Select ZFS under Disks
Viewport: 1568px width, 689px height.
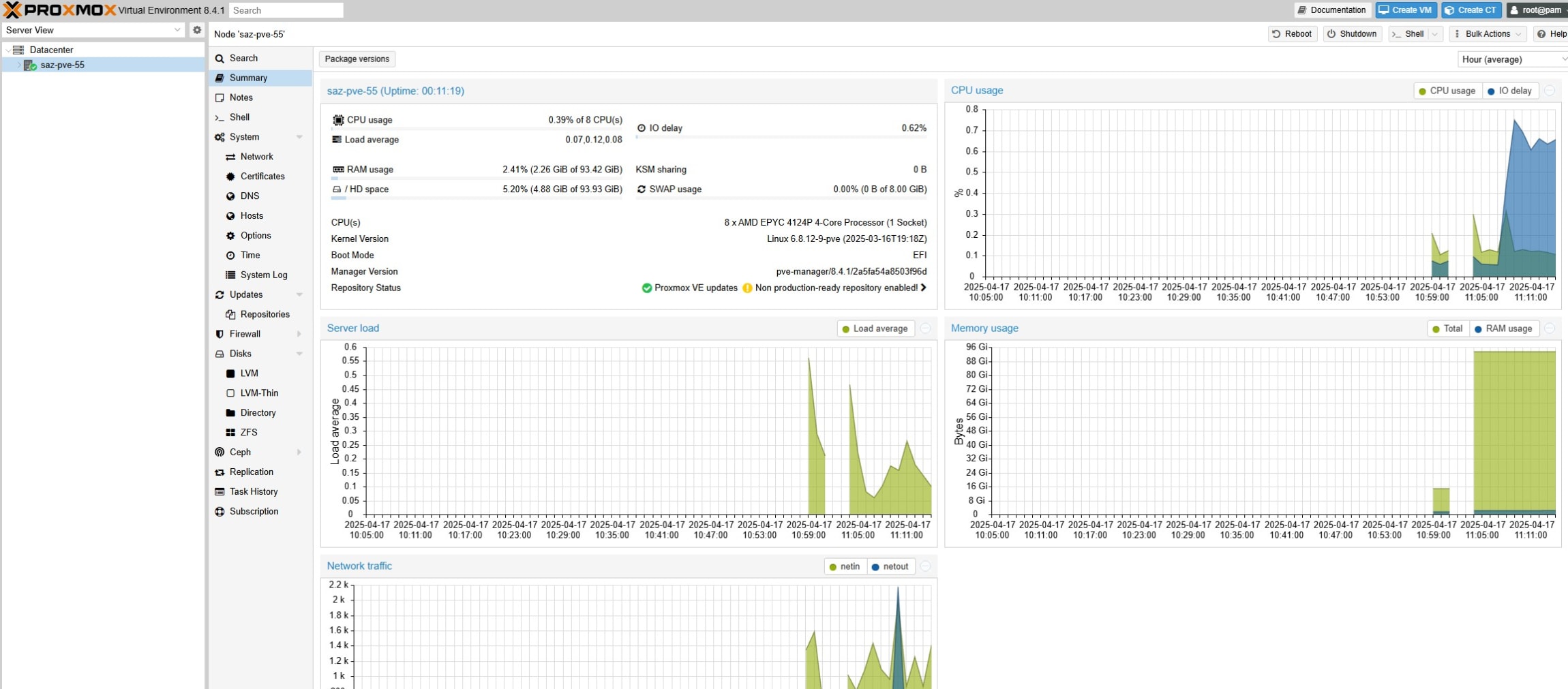[248, 432]
